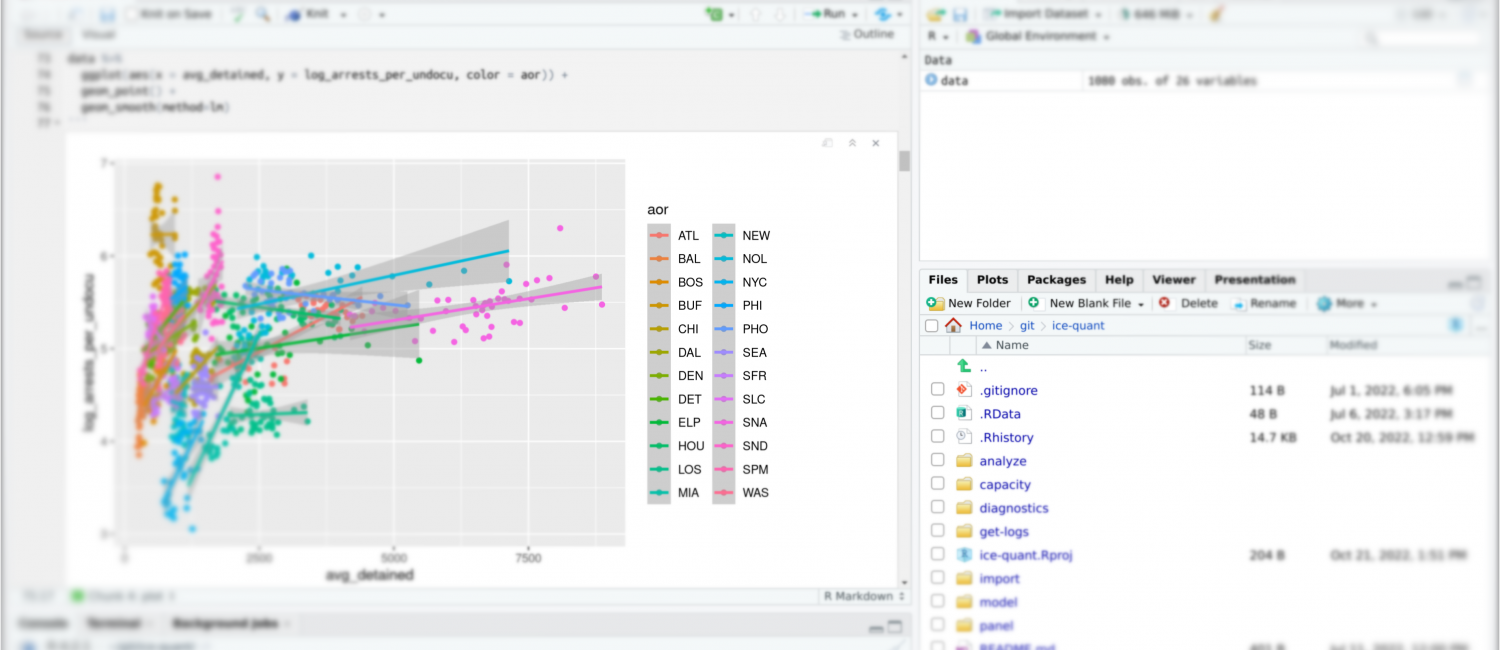This screenshot has width=1500, height=650.
Task: Check the analyze folder checkbox
Action: click(937, 460)
